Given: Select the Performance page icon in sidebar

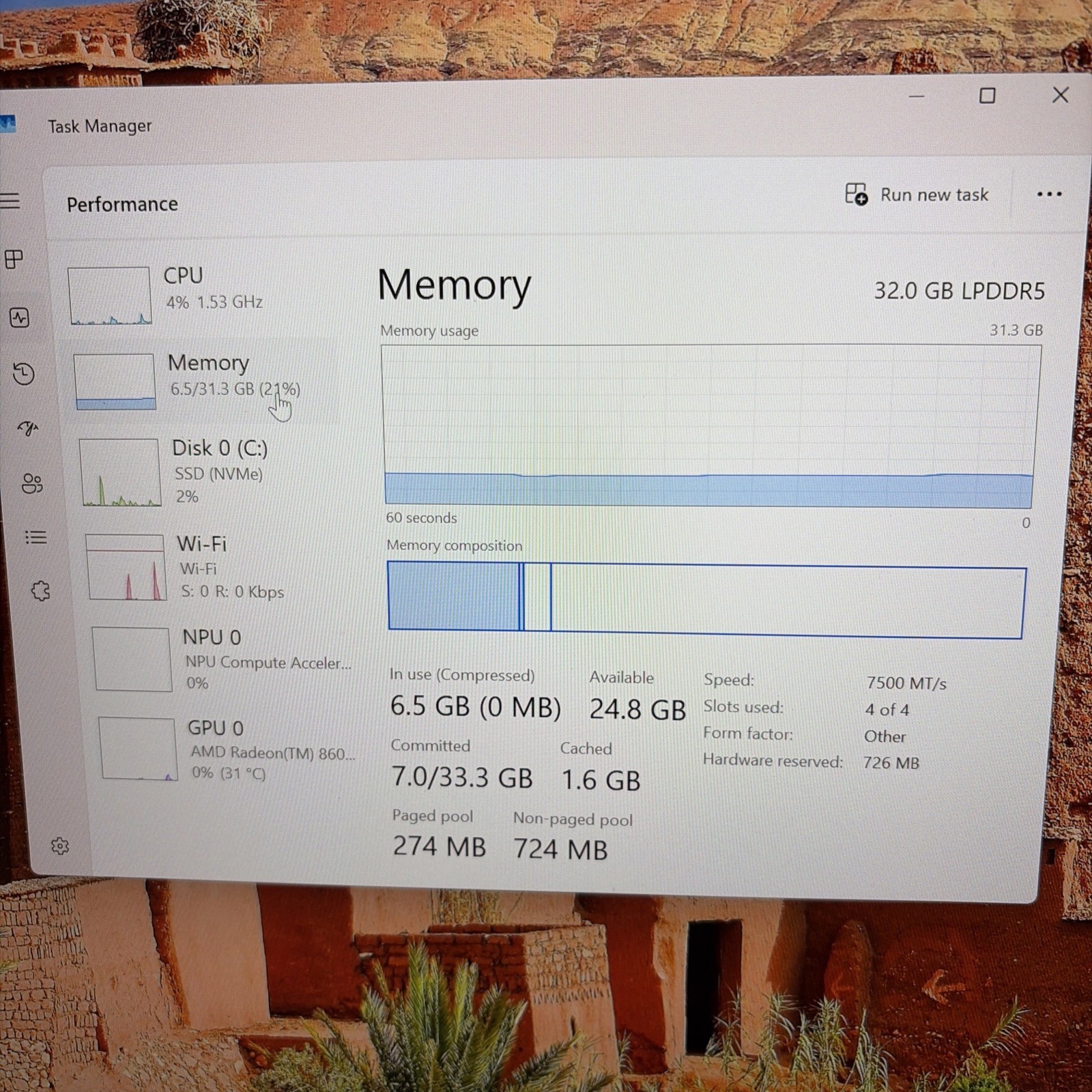Looking at the screenshot, I should tap(19, 317).
